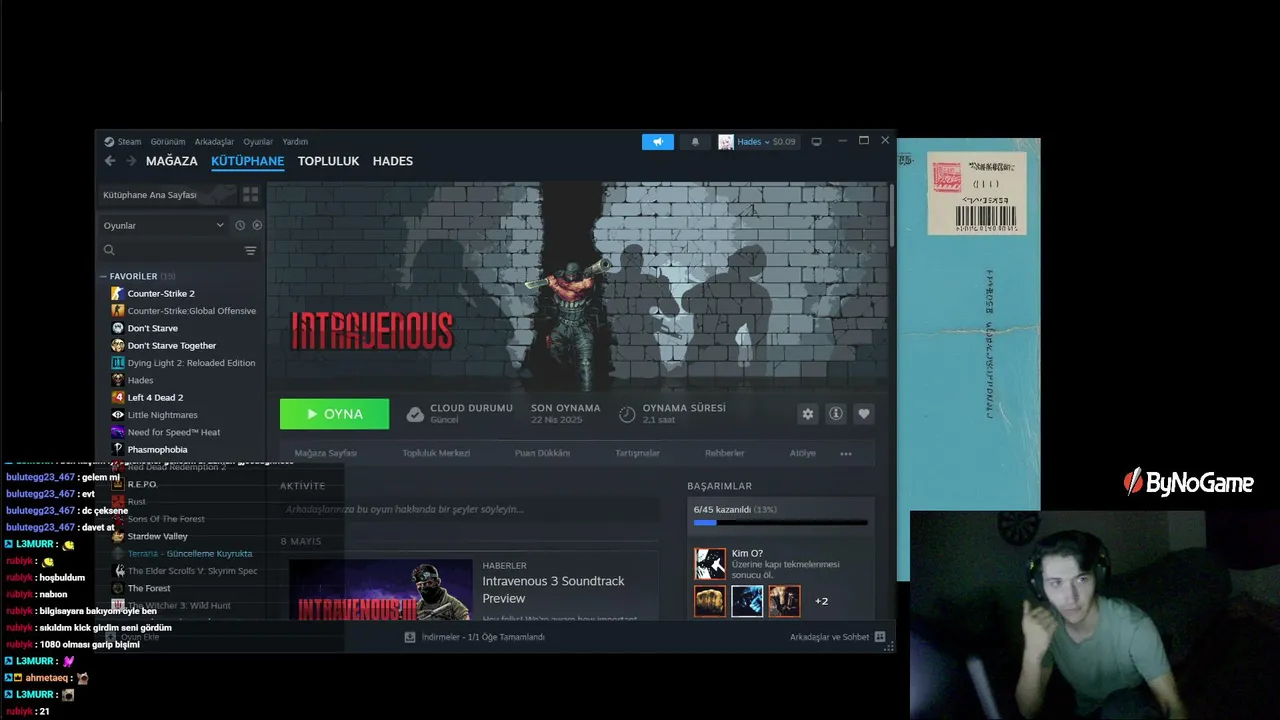
Task: Click the Counter-Strike 2 game icon
Action: [x=118, y=294]
